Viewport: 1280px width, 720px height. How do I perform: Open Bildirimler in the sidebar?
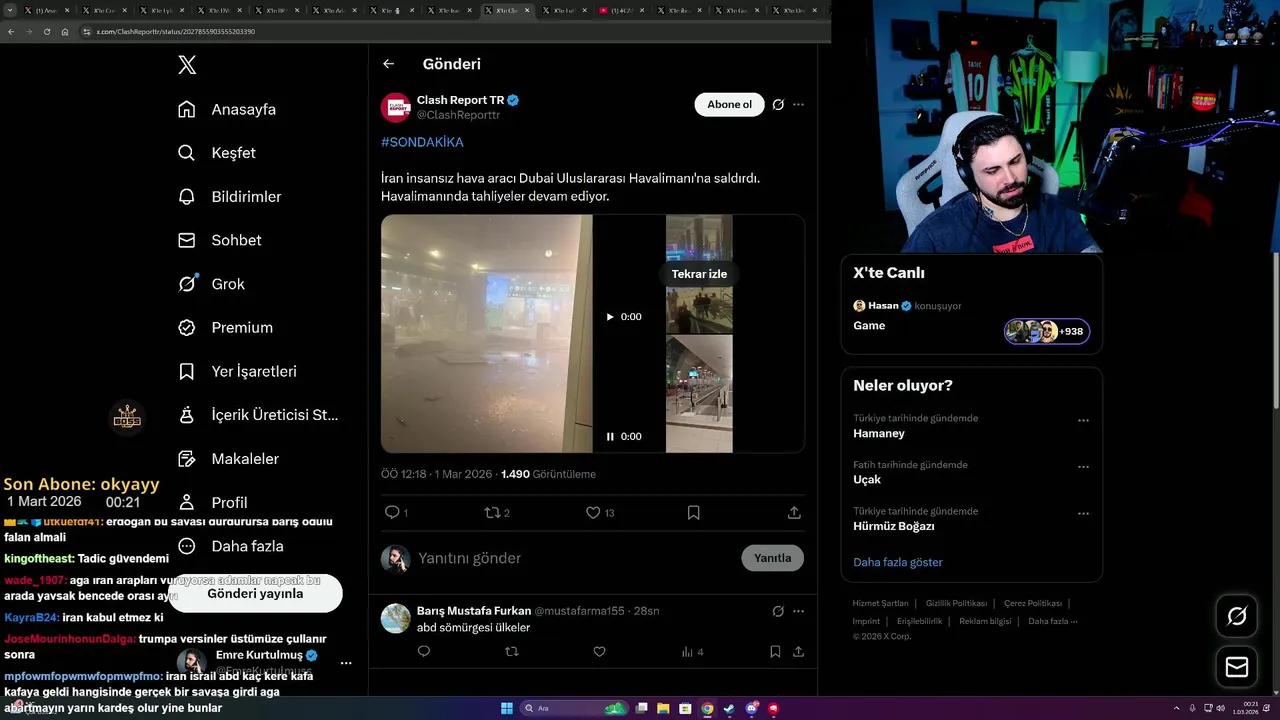pos(229,197)
